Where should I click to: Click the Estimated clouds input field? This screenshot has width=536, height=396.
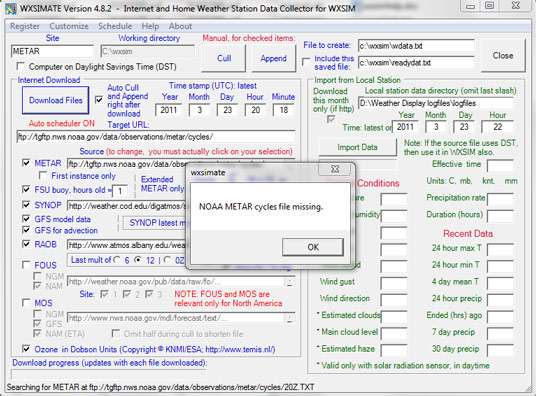coord(394,316)
